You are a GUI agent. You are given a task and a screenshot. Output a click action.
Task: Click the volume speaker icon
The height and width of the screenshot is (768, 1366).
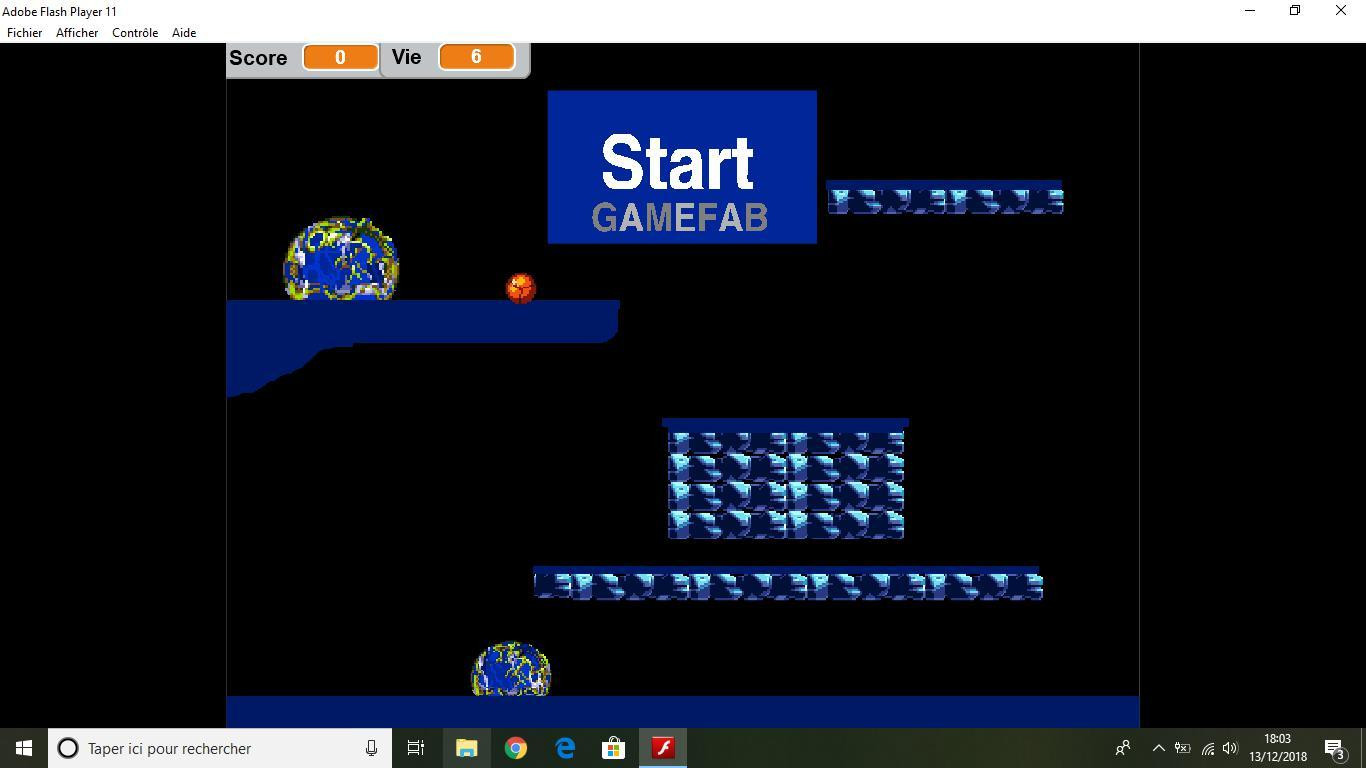[1231, 748]
